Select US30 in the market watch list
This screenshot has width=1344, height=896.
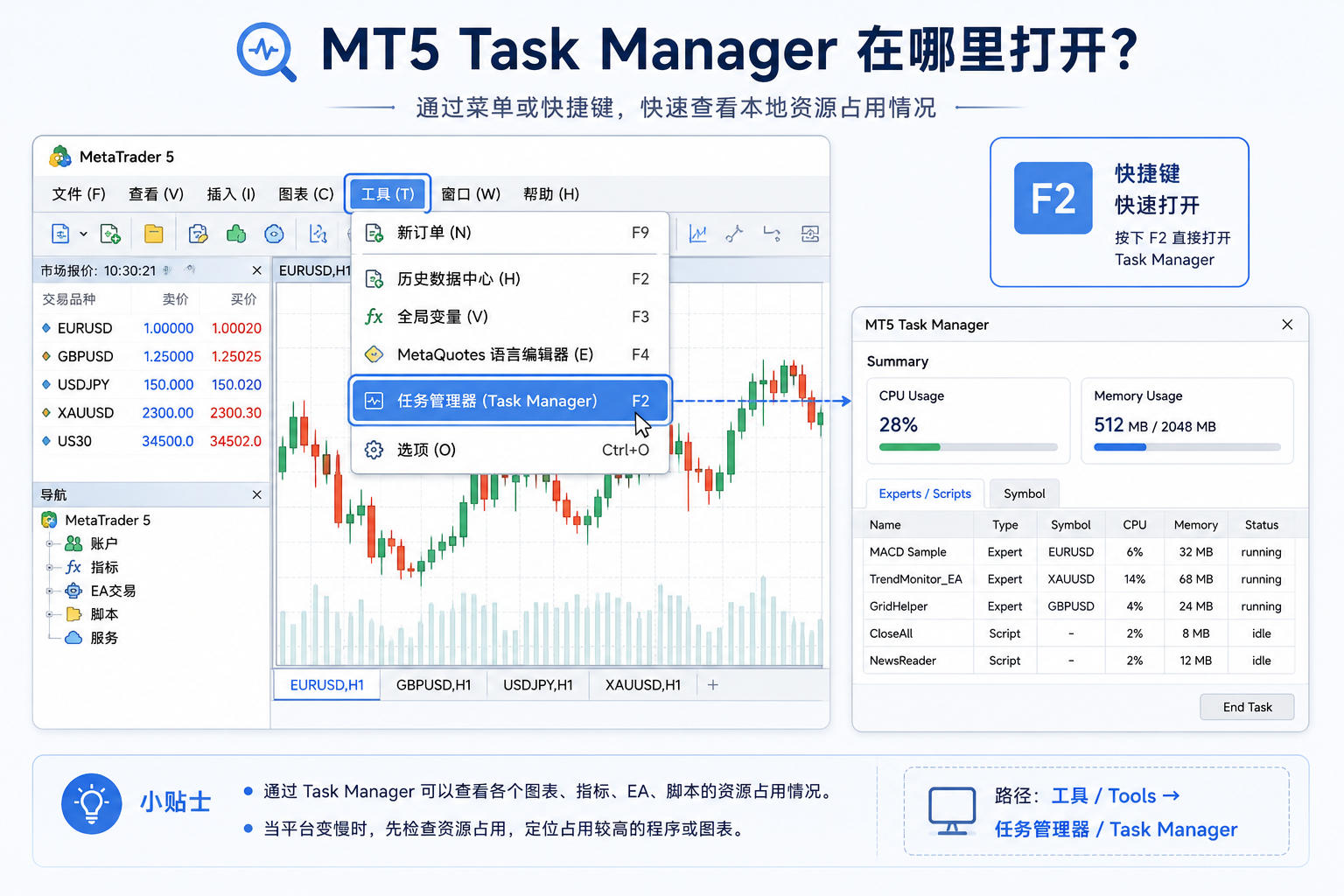[151, 441]
